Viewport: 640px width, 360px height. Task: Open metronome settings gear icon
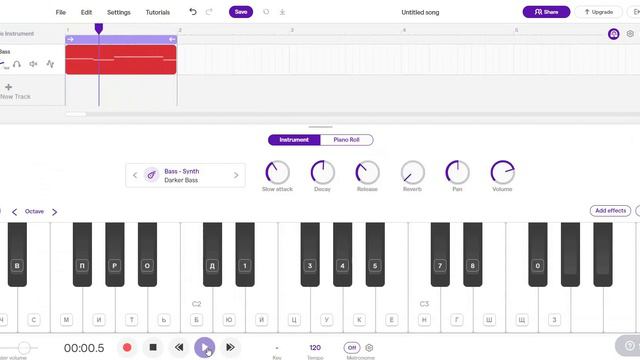(x=369, y=348)
